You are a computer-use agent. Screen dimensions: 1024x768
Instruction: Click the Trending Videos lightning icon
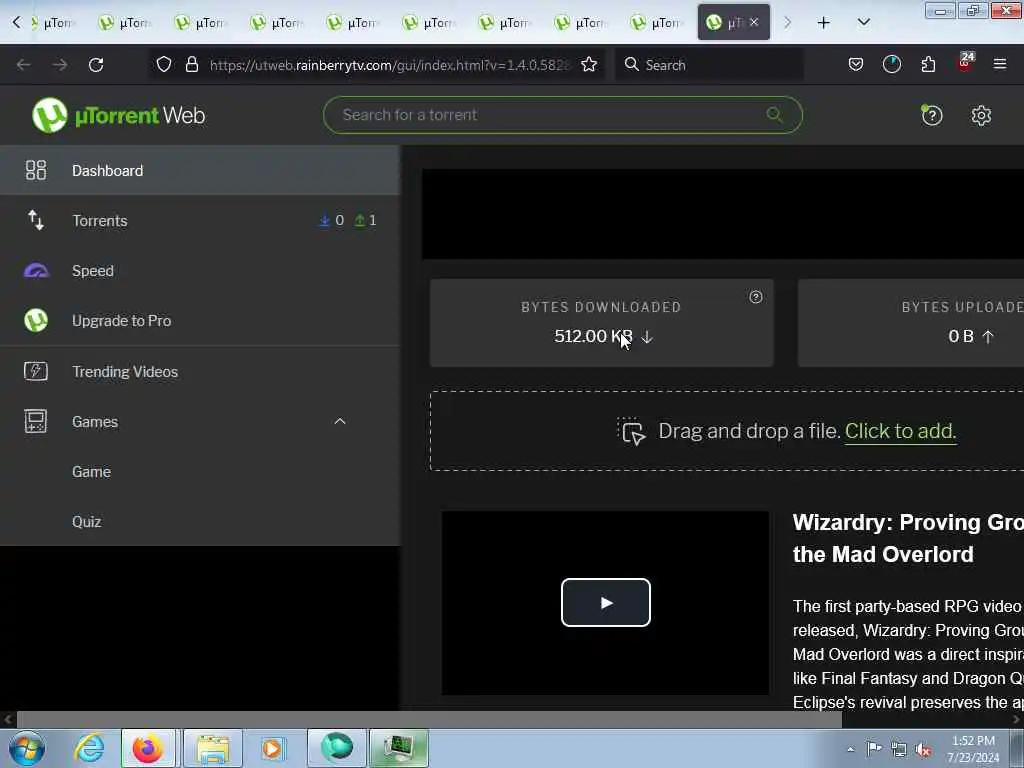click(x=36, y=372)
